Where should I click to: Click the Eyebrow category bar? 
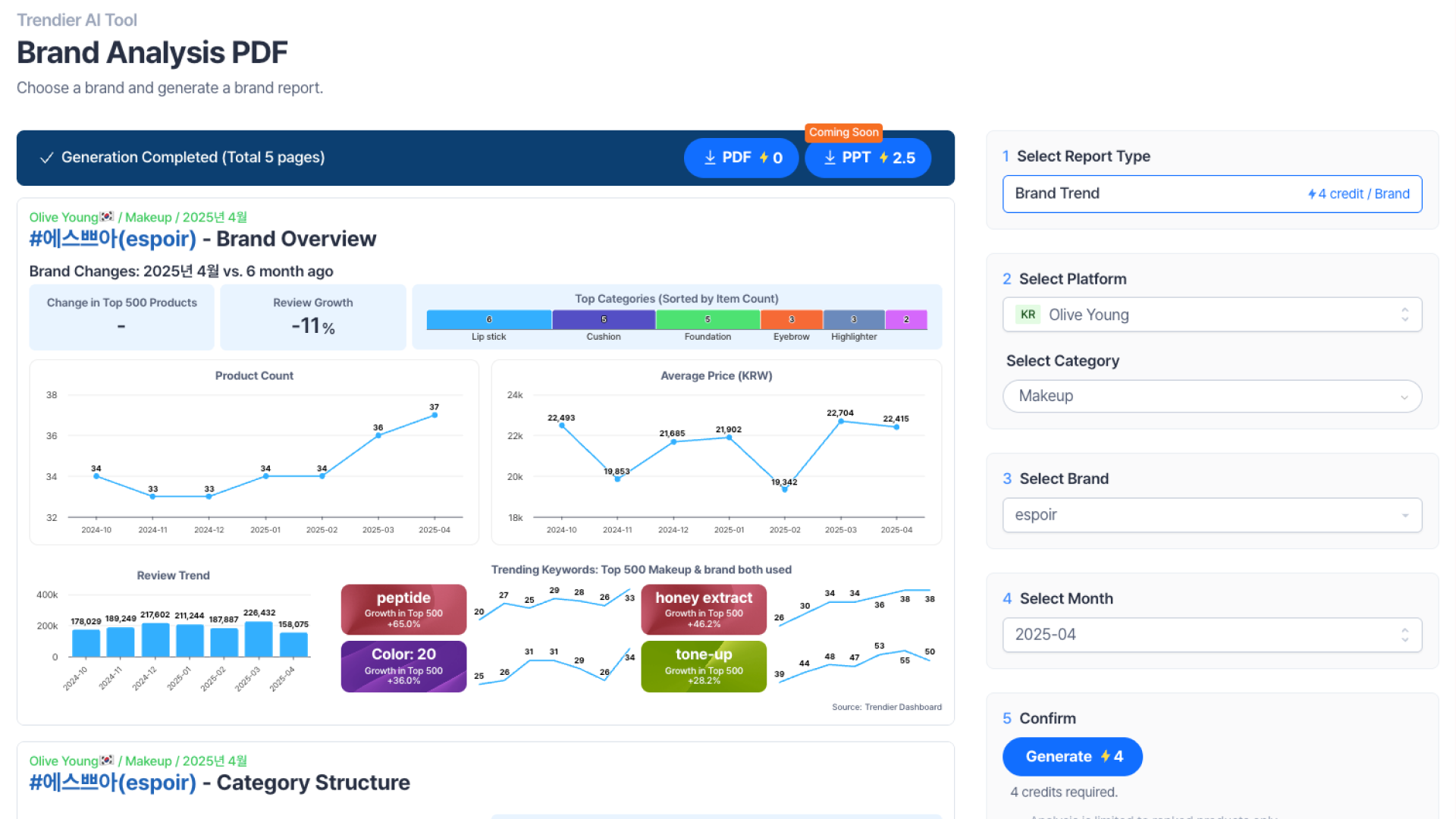click(792, 320)
